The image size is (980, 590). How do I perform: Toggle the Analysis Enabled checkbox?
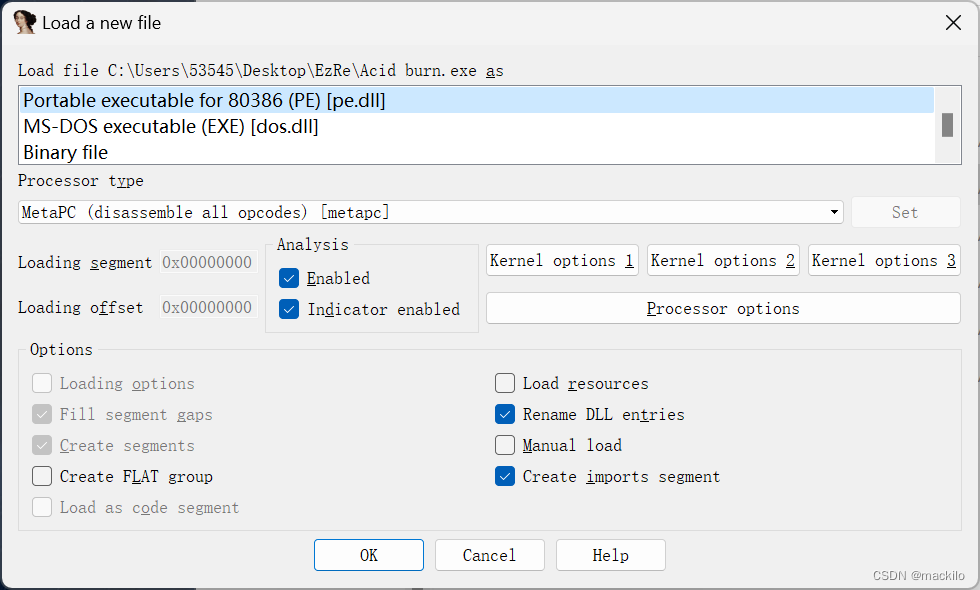click(x=289, y=278)
